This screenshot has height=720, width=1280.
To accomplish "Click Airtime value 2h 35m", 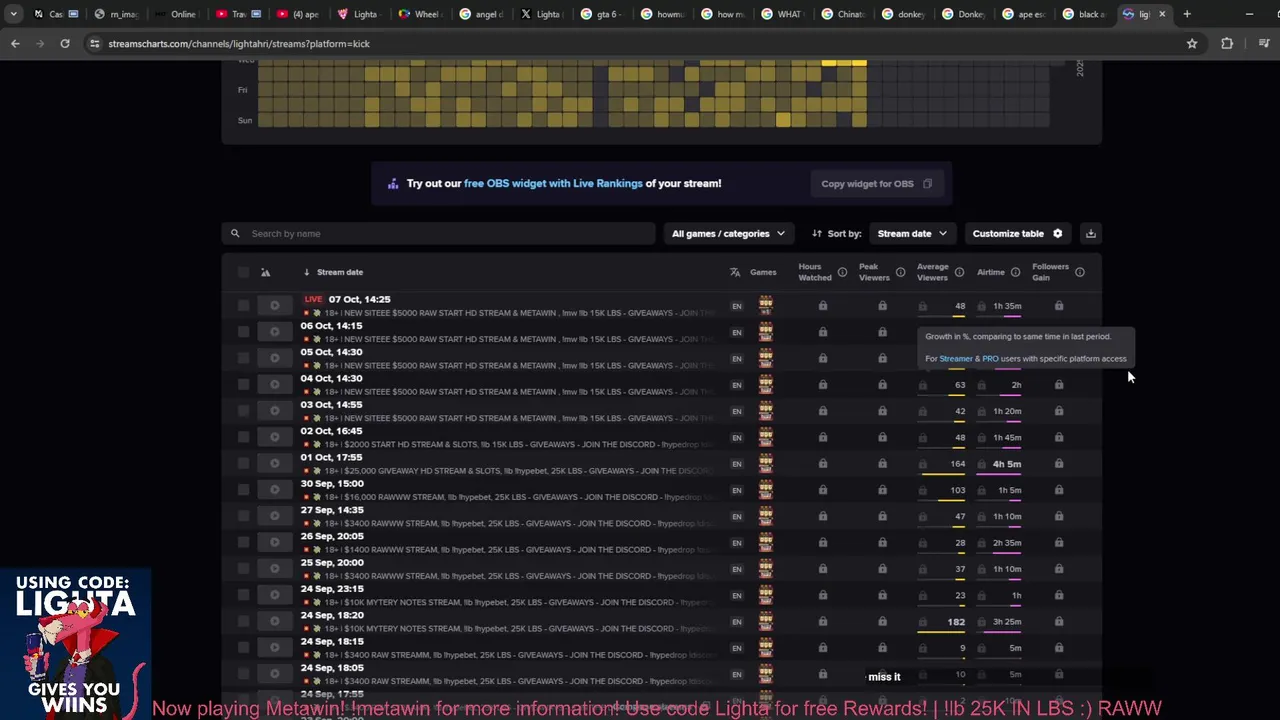I will 1007,543.
